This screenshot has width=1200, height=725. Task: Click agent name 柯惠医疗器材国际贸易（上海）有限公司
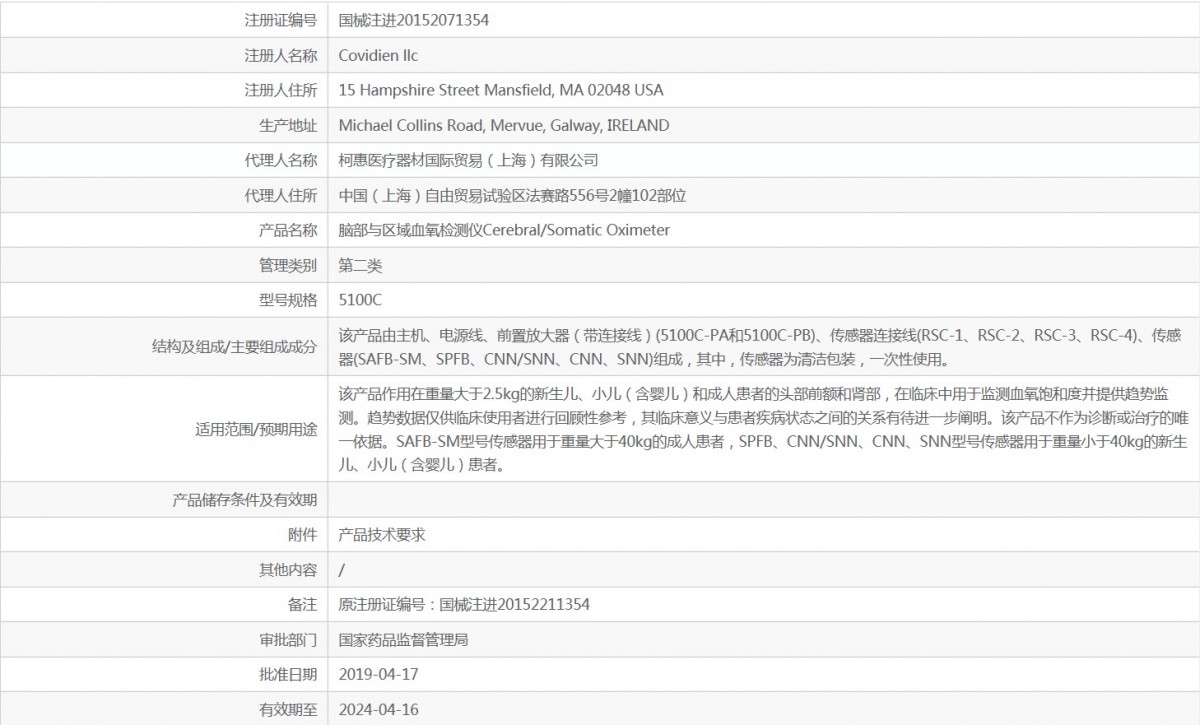[468, 160]
